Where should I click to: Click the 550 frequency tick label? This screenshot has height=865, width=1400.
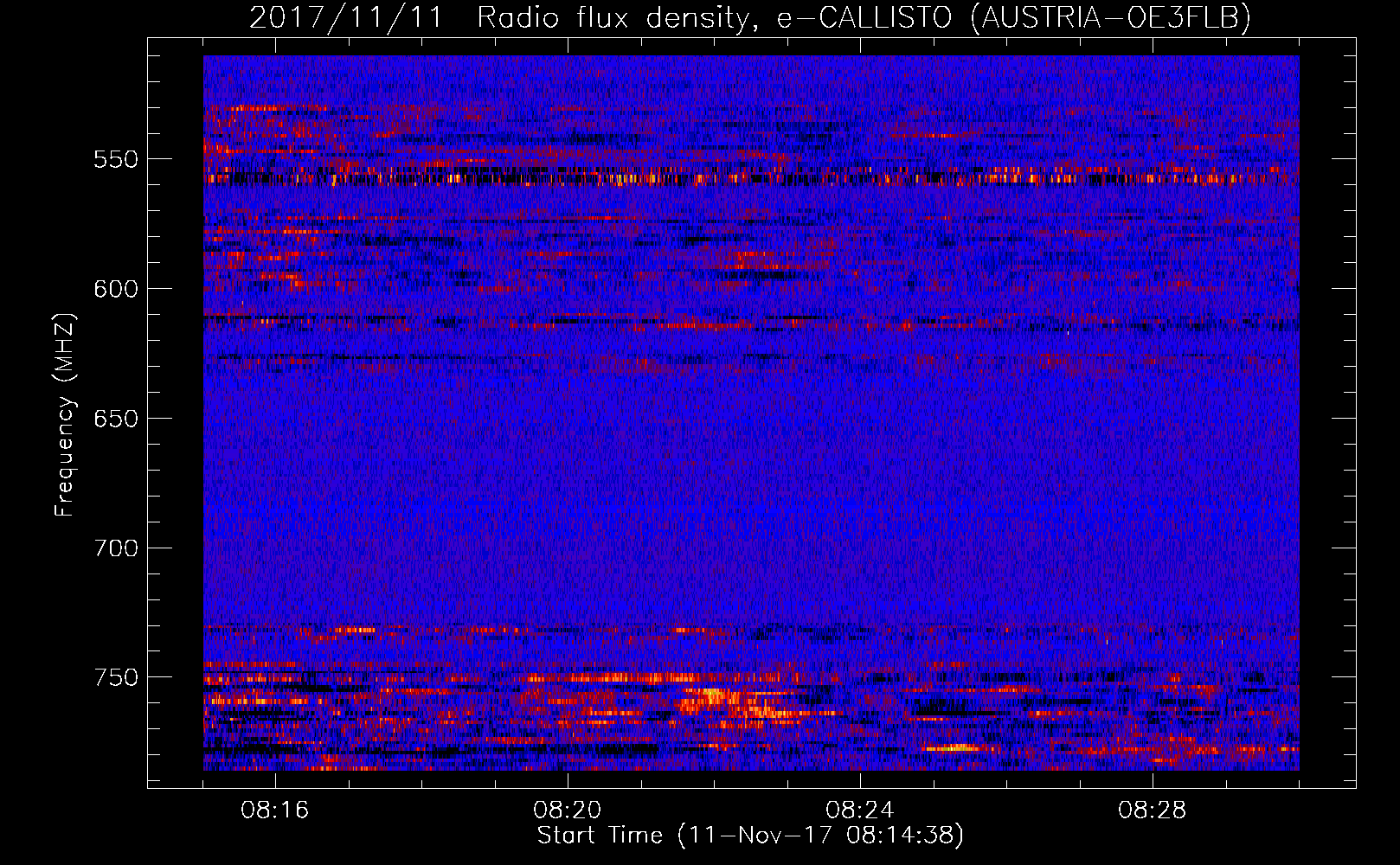pyautogui.click(x=116, y=159)
